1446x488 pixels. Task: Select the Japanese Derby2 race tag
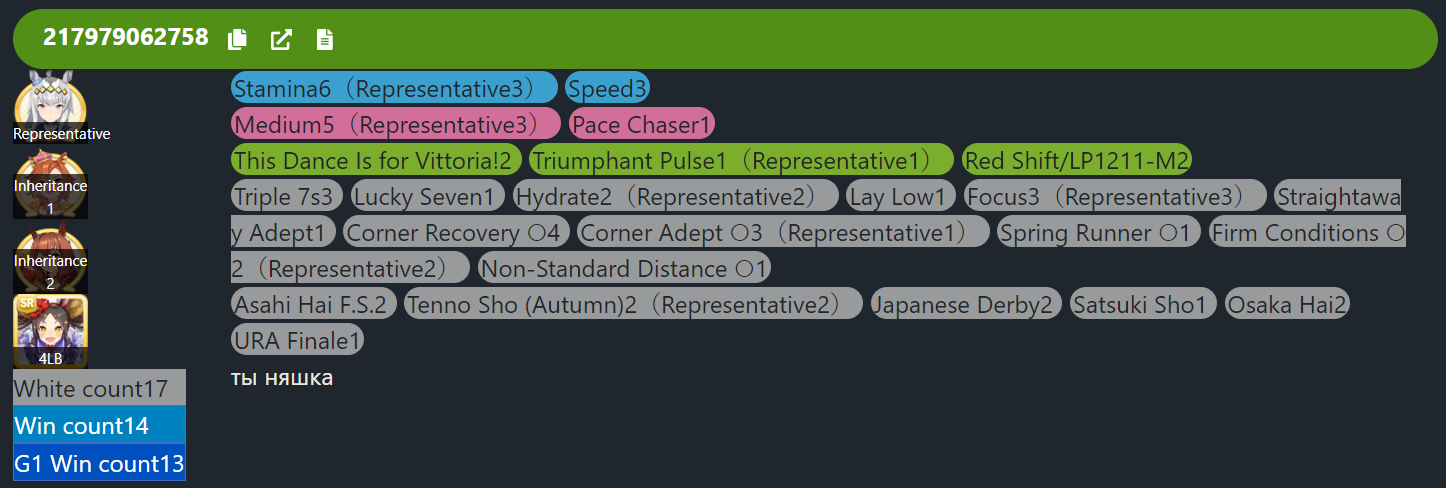coord(965,305)
